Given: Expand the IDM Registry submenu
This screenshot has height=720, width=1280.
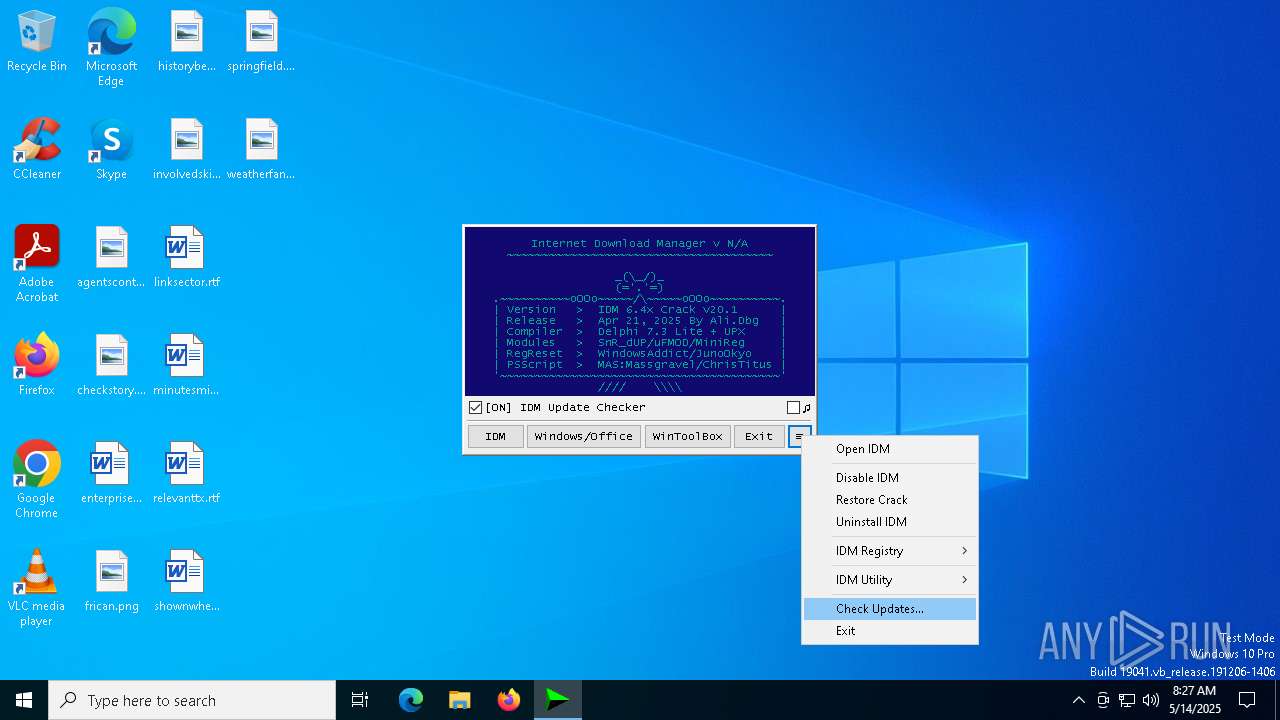Looking at the screenshot, I should (x=890, y=551).
